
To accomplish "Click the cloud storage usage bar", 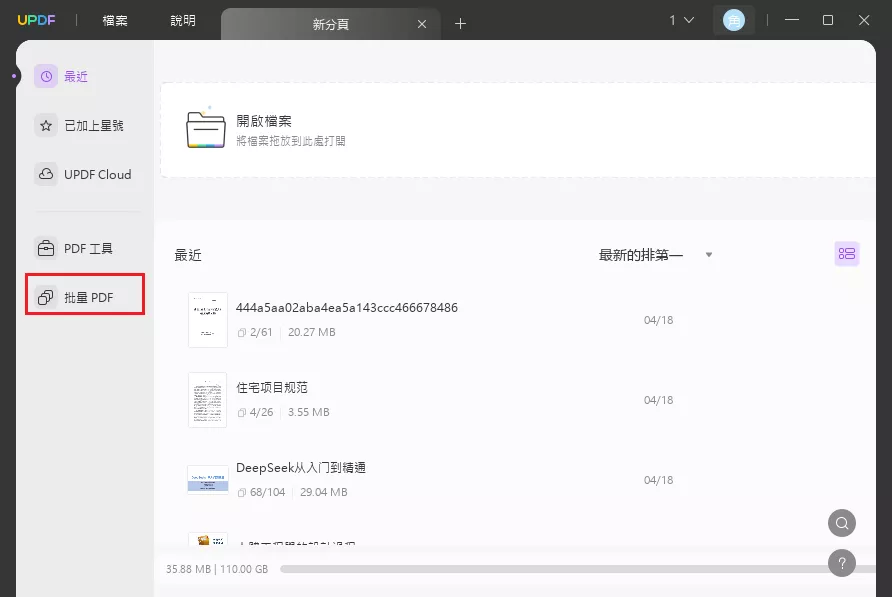I will [577, 569].
